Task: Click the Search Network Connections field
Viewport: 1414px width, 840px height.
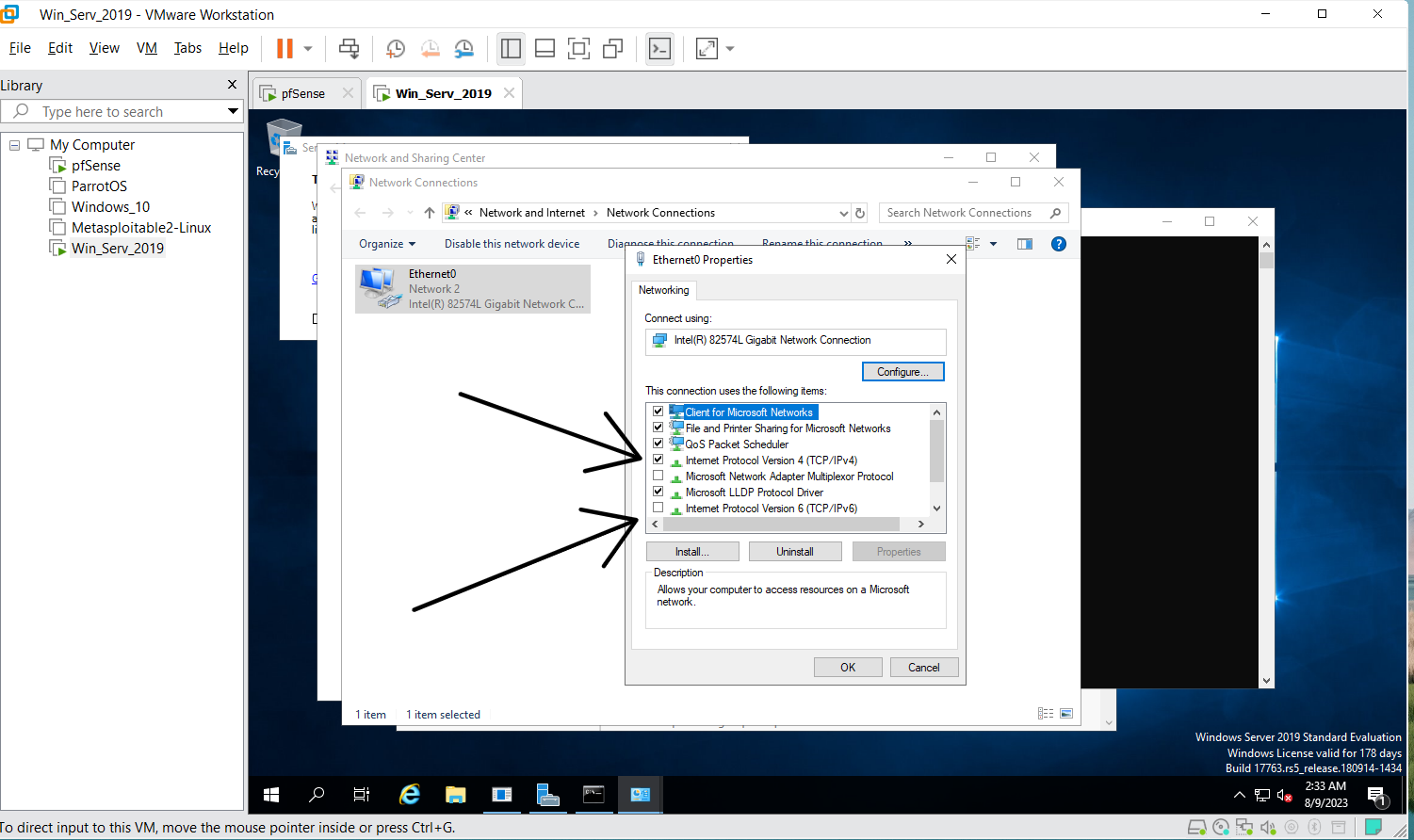Action: pos(973,213)
